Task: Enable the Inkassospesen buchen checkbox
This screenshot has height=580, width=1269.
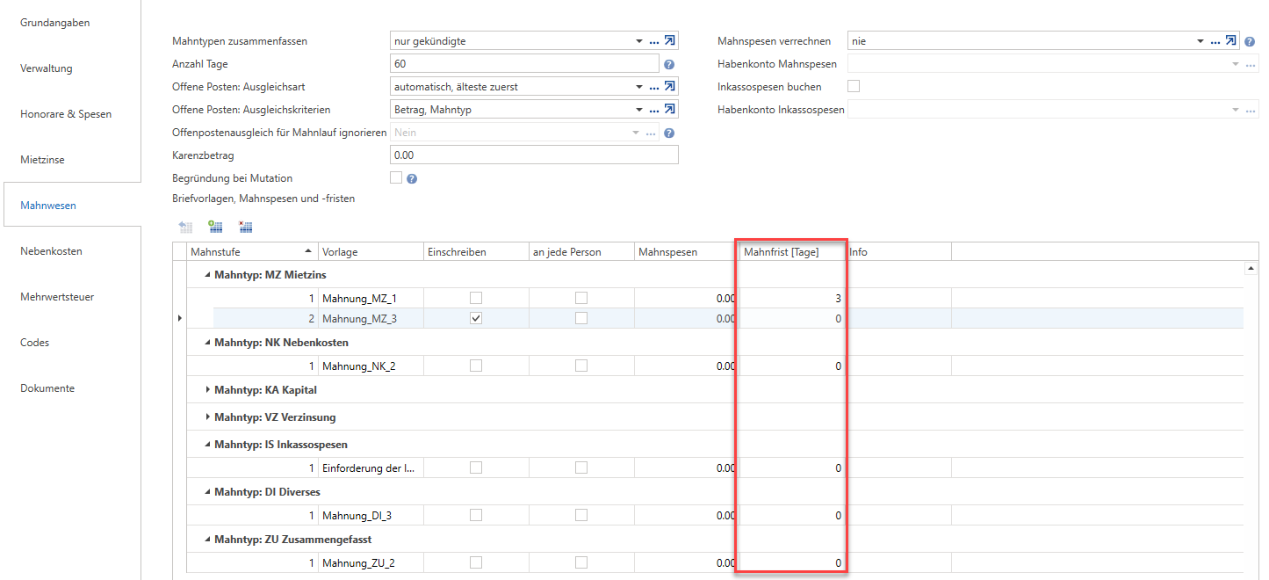Action: (x=854, y=87)
